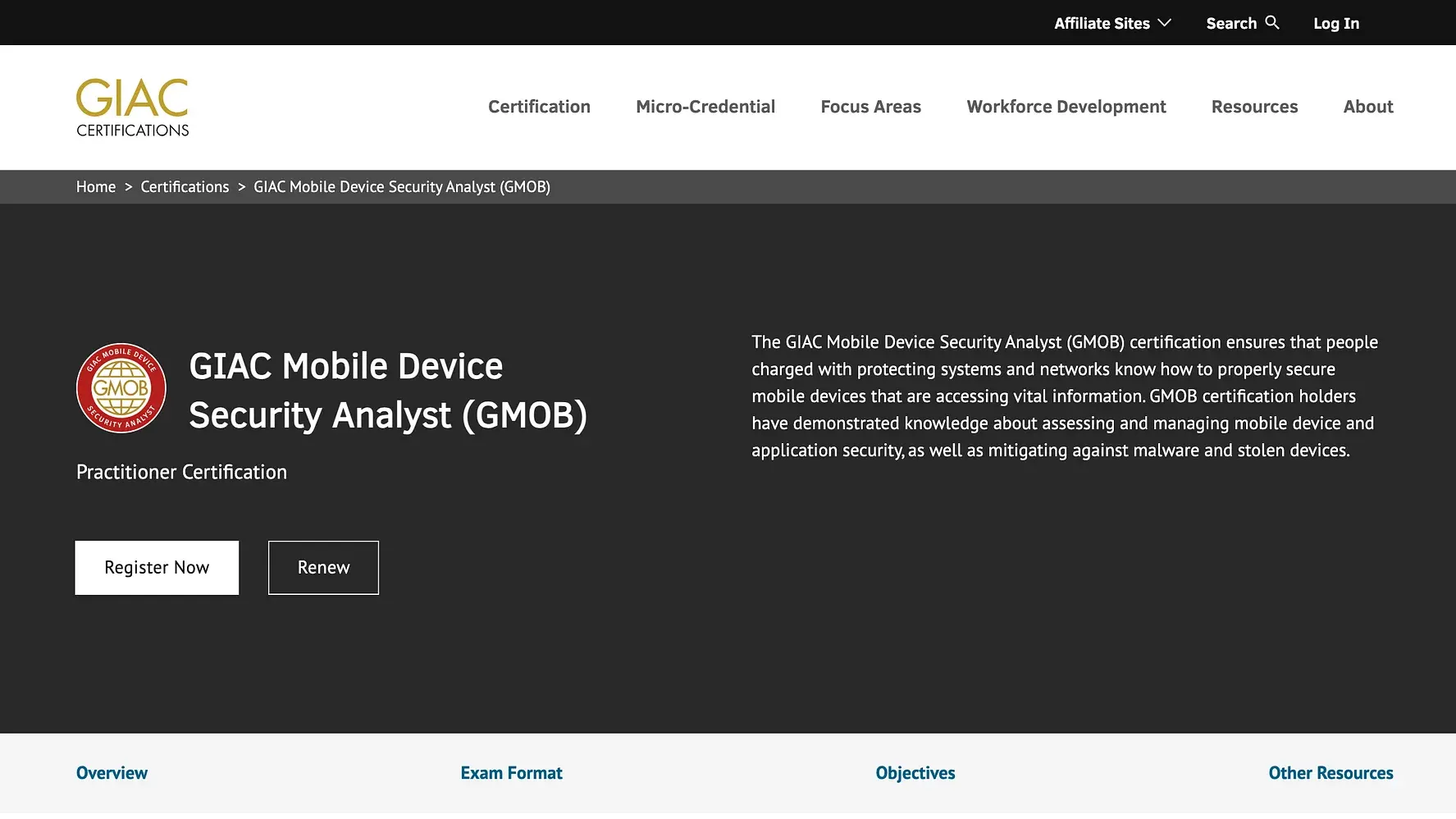The height and width of the screenshot is (819, 1456).
Task: Click the search magnifier icon
Action: 1272,22
